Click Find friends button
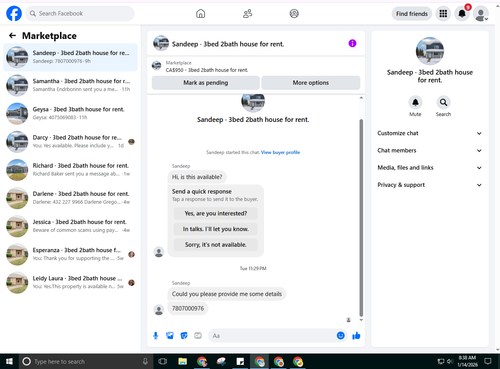Viewport: 500px width, 369px height. pos(412,14)
